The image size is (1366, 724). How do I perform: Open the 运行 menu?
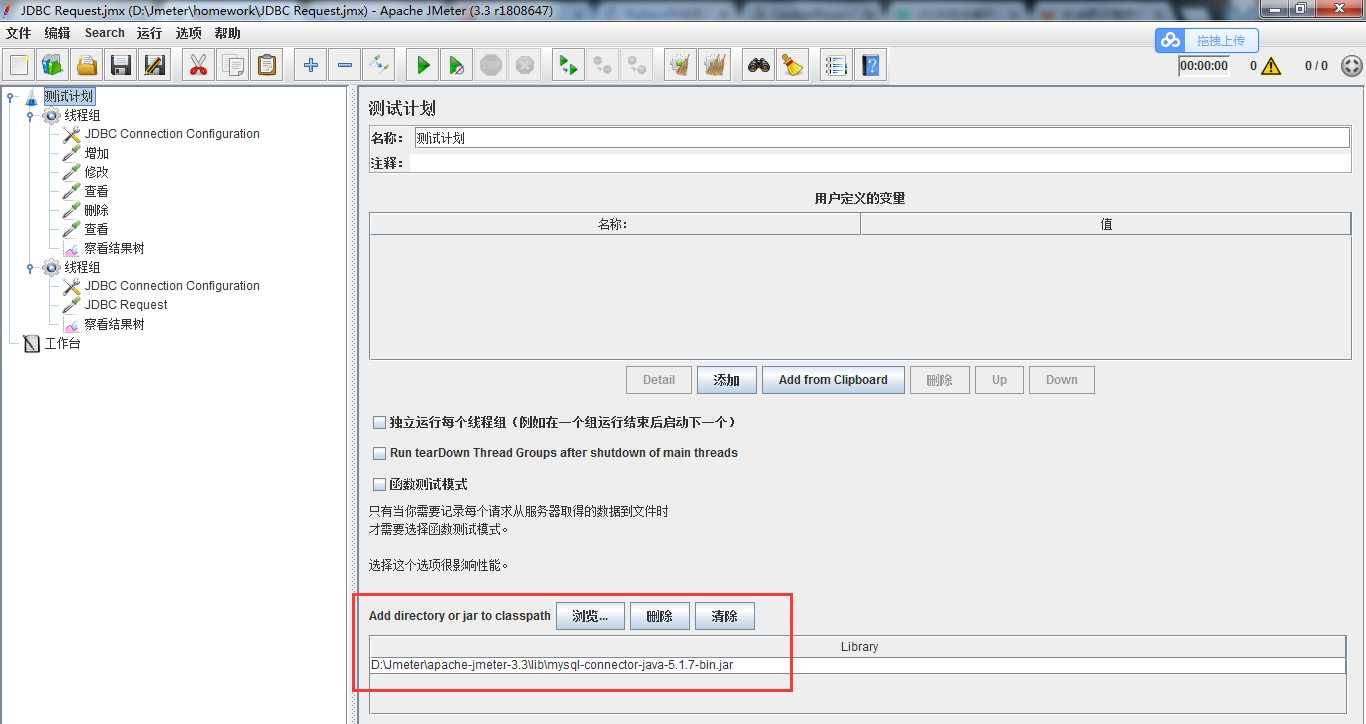click(x=150, y=33)
